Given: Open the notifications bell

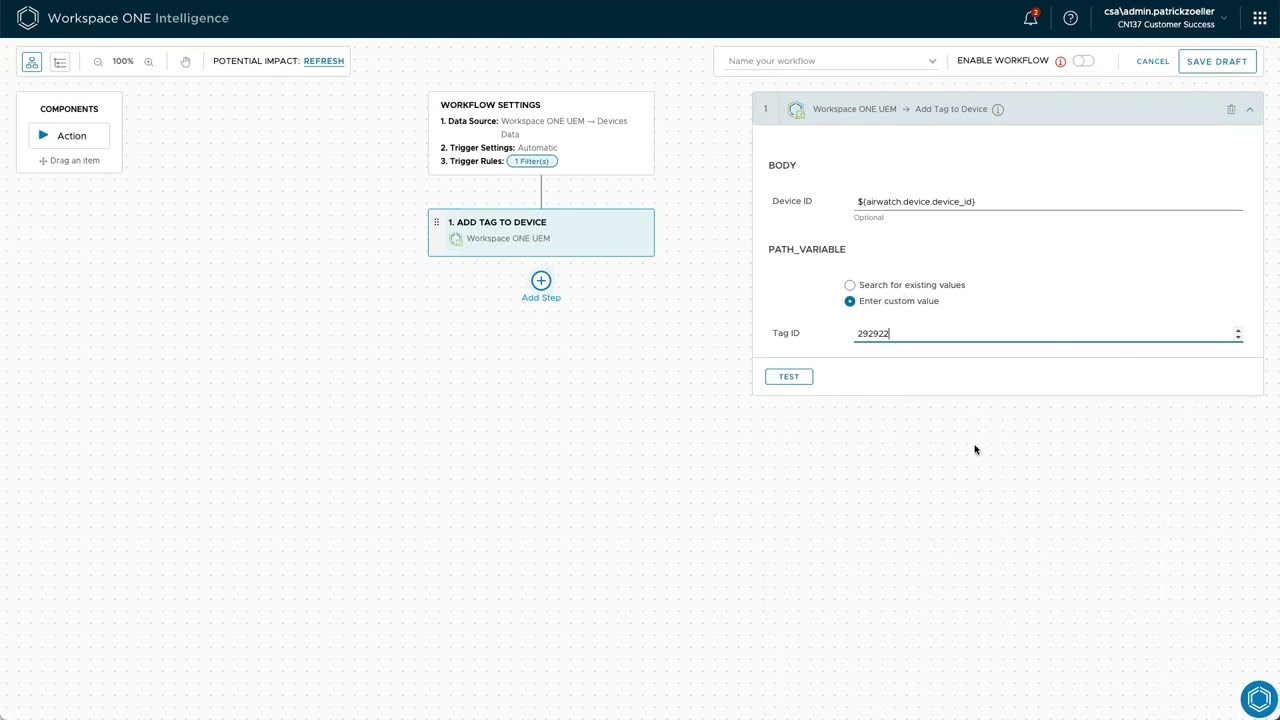Looking at the screenshot, I should click(1031, 18).
